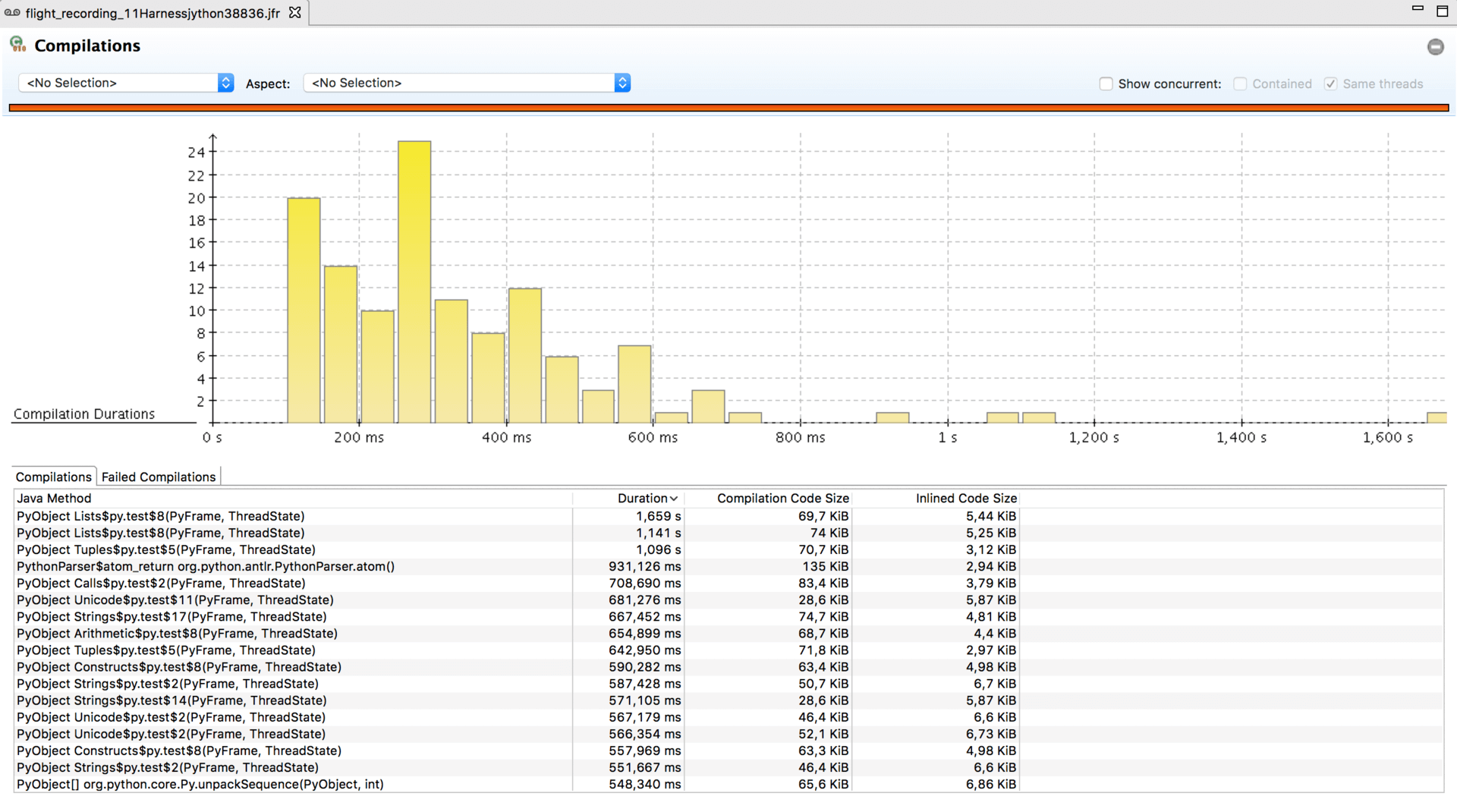Toggle the Show concurrent checkbox
Screen dimensions: 1457x812
(x=1106, y=83)
